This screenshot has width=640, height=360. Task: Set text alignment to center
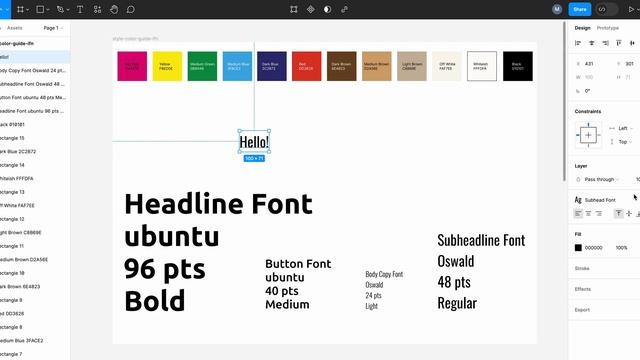click(x=588, y=213)
